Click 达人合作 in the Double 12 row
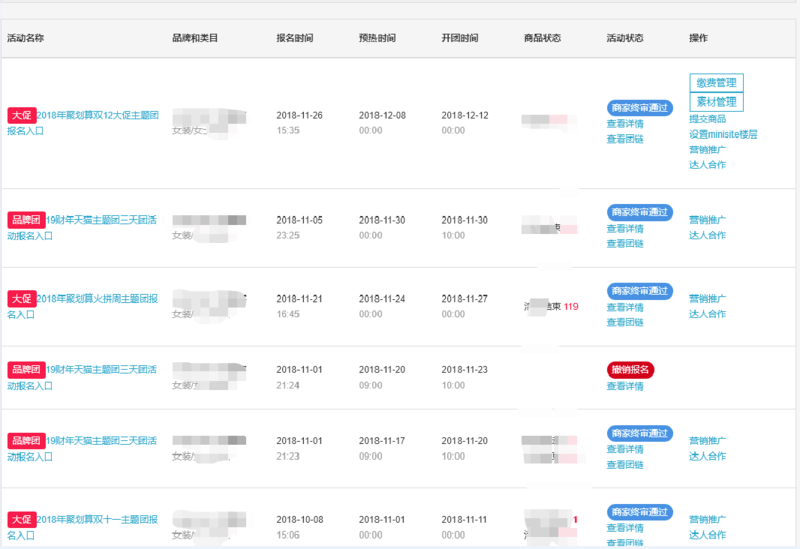This screenshot has width=800, height=549. point(707,164)
